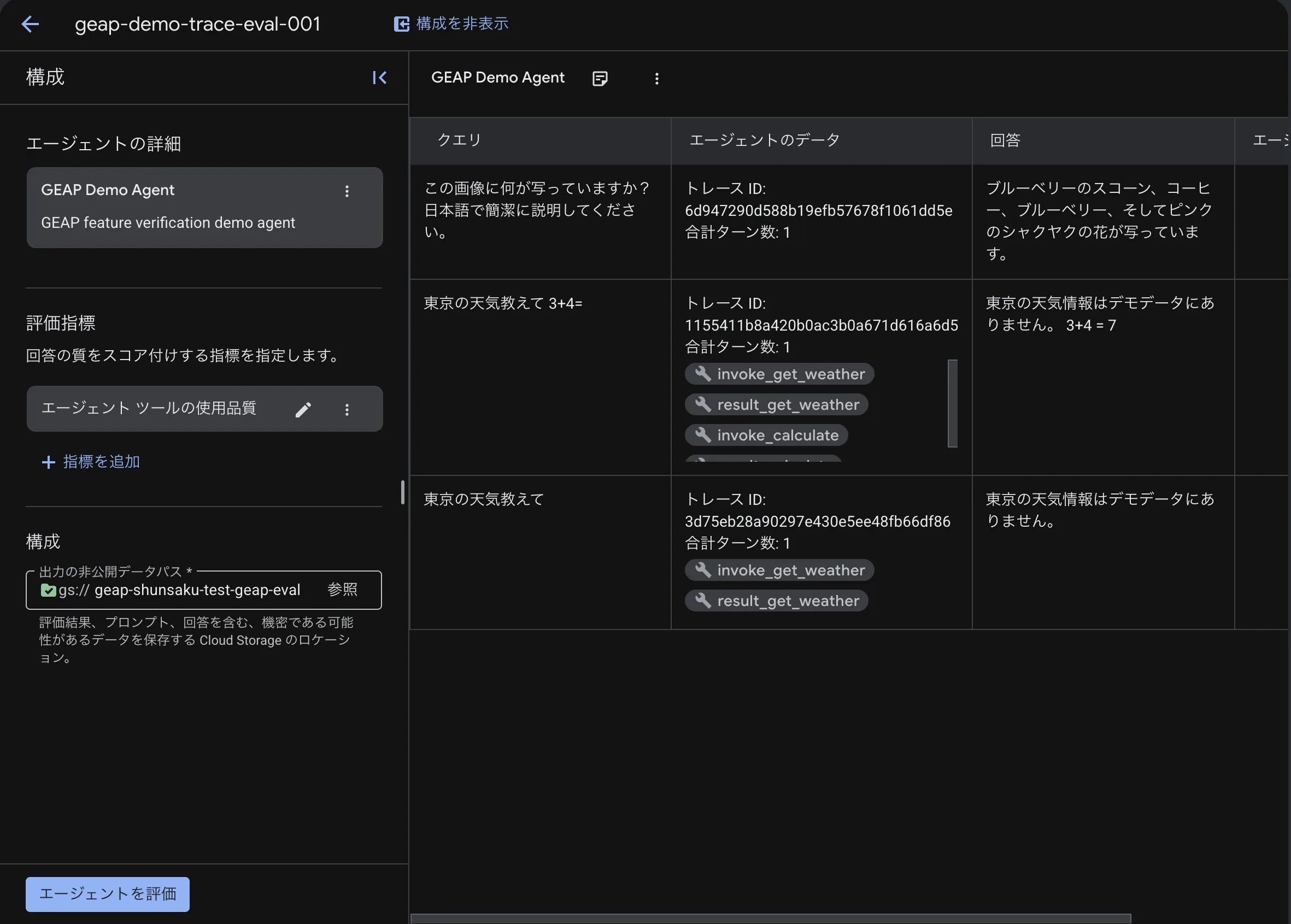Click the answer starting with ブルーベリーのスコーン
This screenshot has height=924, width=1291.
(1100, 221)
